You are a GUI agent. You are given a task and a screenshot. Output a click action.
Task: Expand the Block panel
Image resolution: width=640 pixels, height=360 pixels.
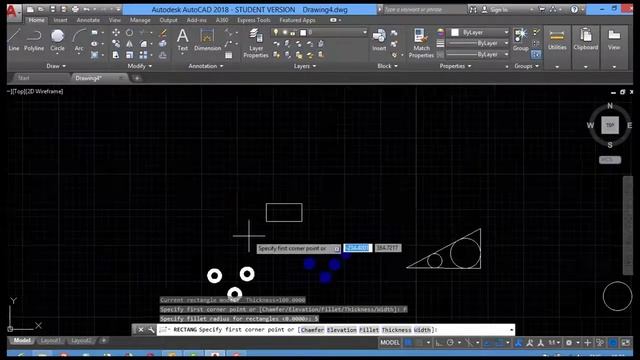tap(387, 66)
